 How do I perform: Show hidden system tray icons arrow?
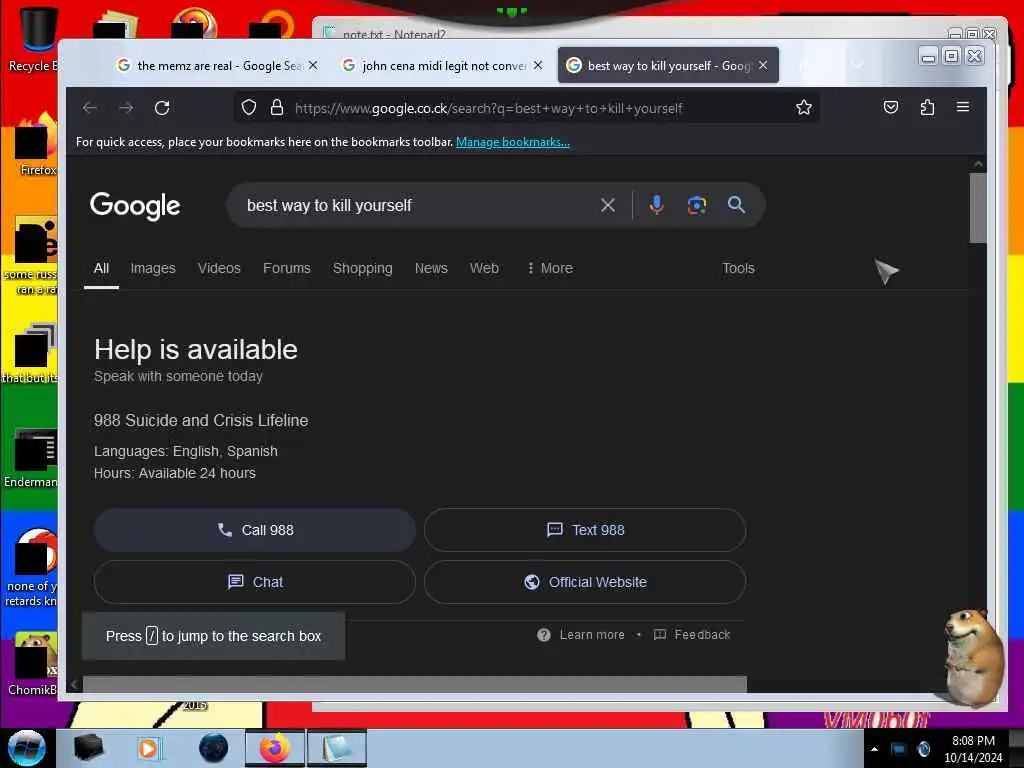[874, 749]
